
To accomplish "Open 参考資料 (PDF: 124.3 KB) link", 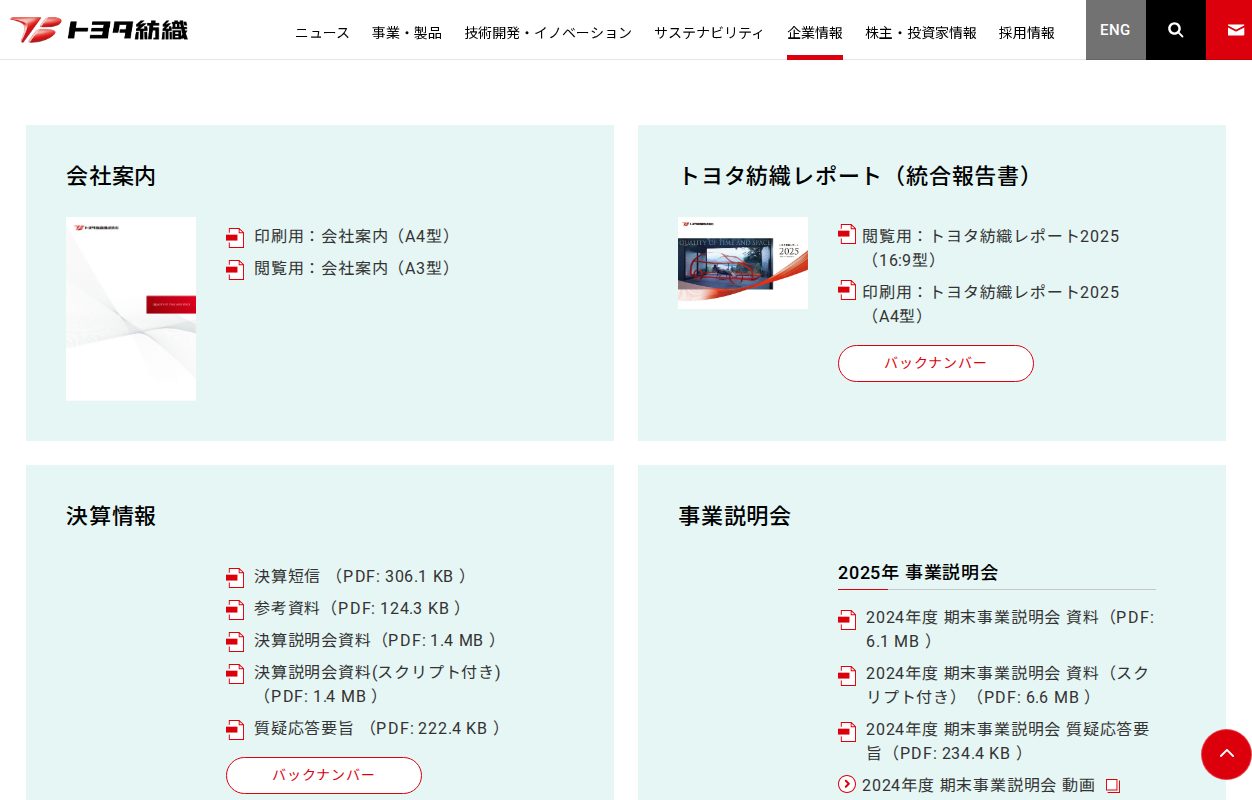I will (x=358, y=609).
